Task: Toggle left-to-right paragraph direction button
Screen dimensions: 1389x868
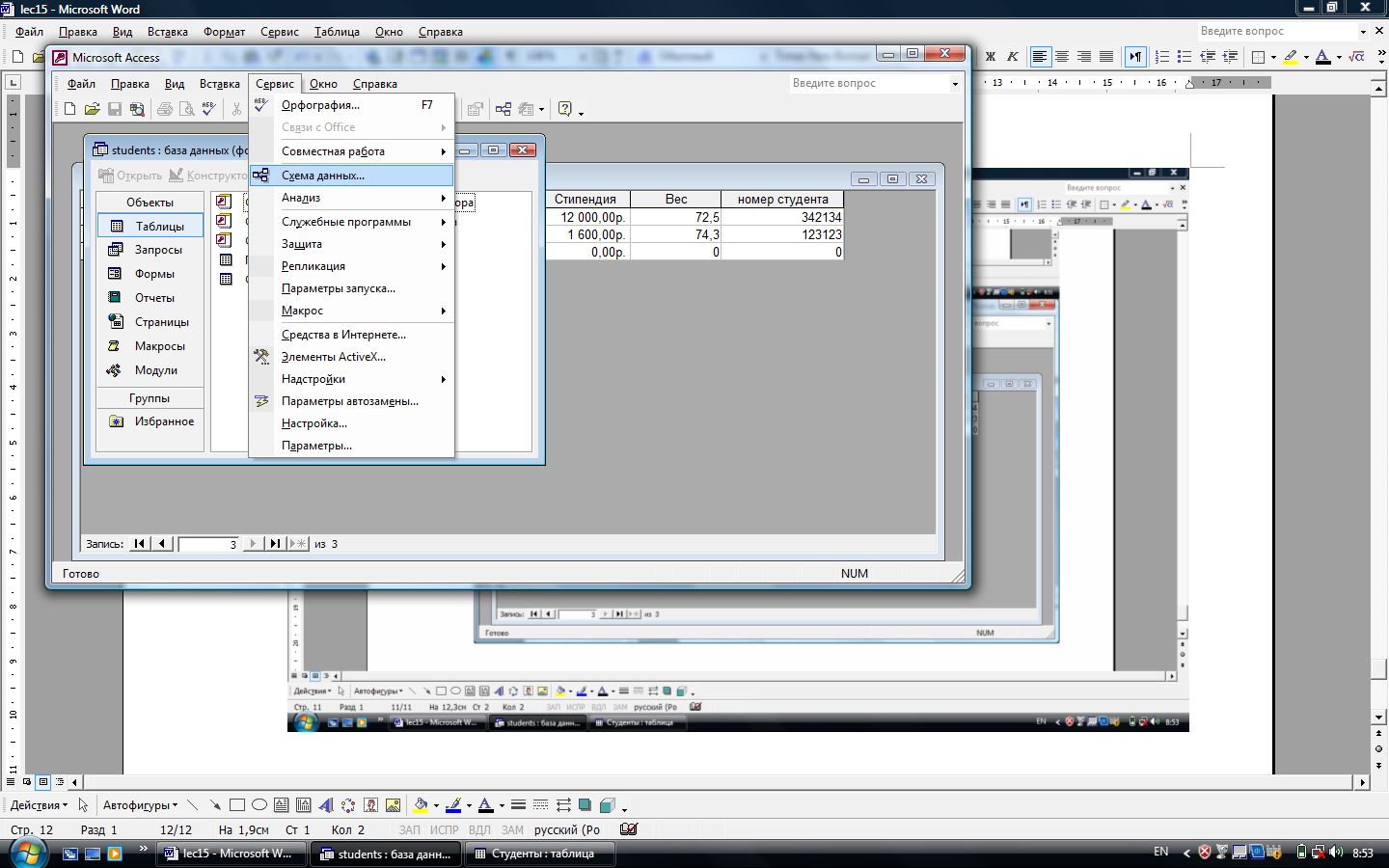Action: [x=1135, y=57]
